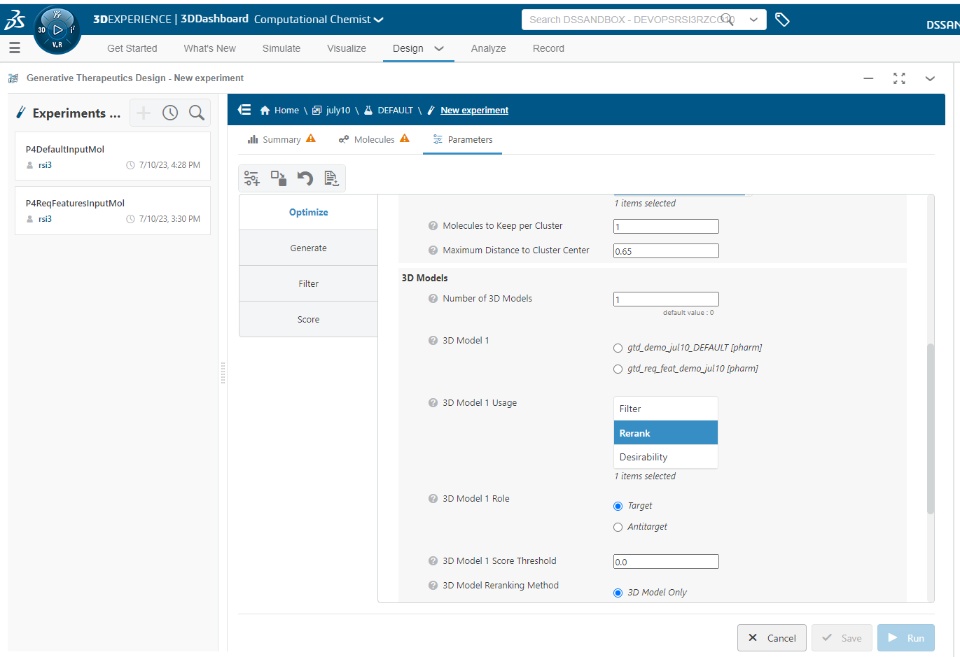Open parameter settings sliders toolbar icon
The height and width of the screenshot is (657, 960).
(252, 178)
